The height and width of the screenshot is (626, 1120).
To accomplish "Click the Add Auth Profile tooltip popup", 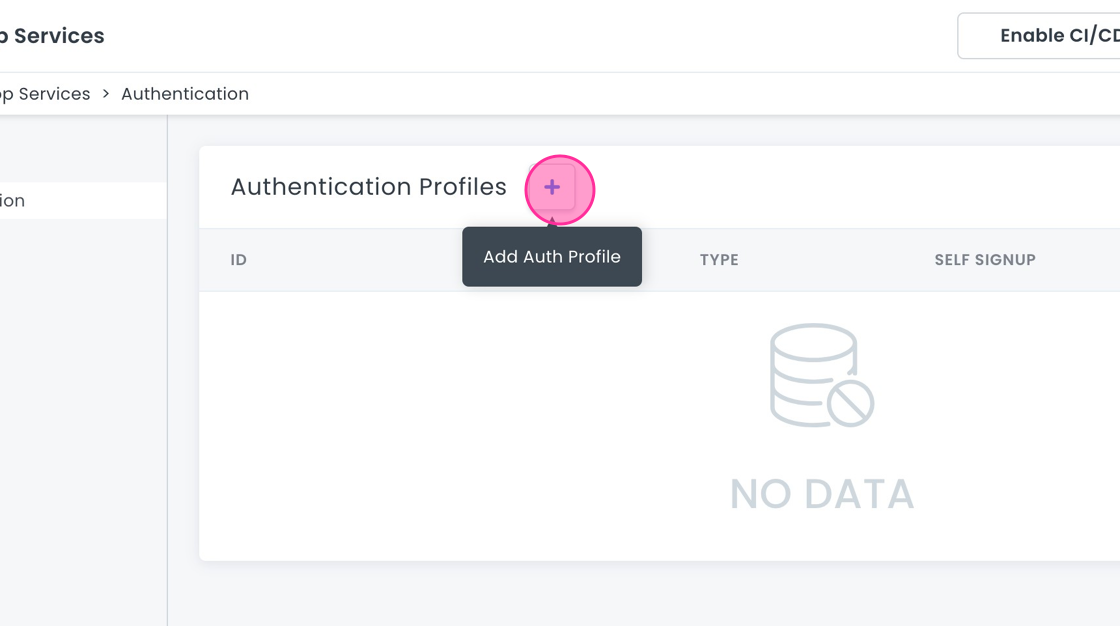I will coord(551,256).
